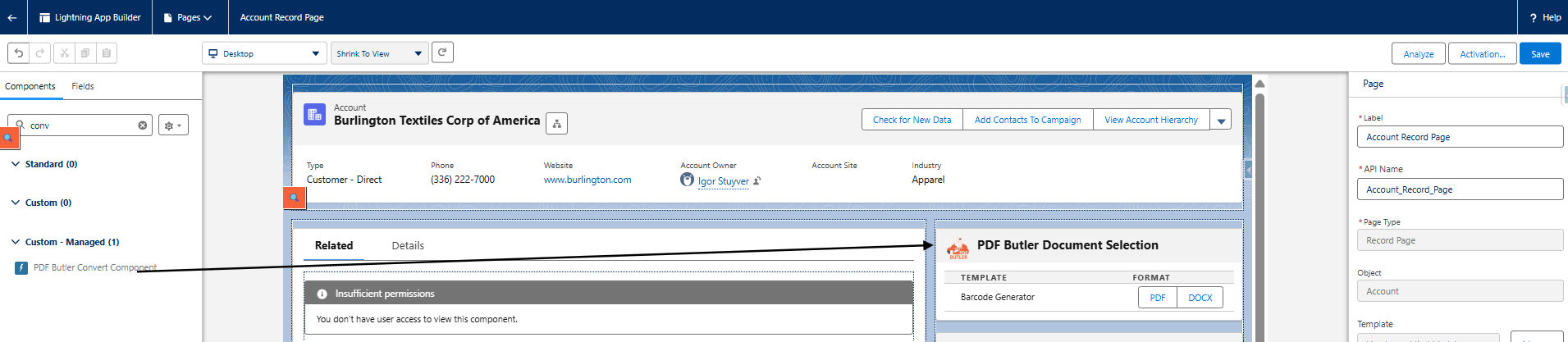Click the canvas scrollbar up arrow
The width and height of the screenshot is (1568, 342).
click(x=1259, y=84)
